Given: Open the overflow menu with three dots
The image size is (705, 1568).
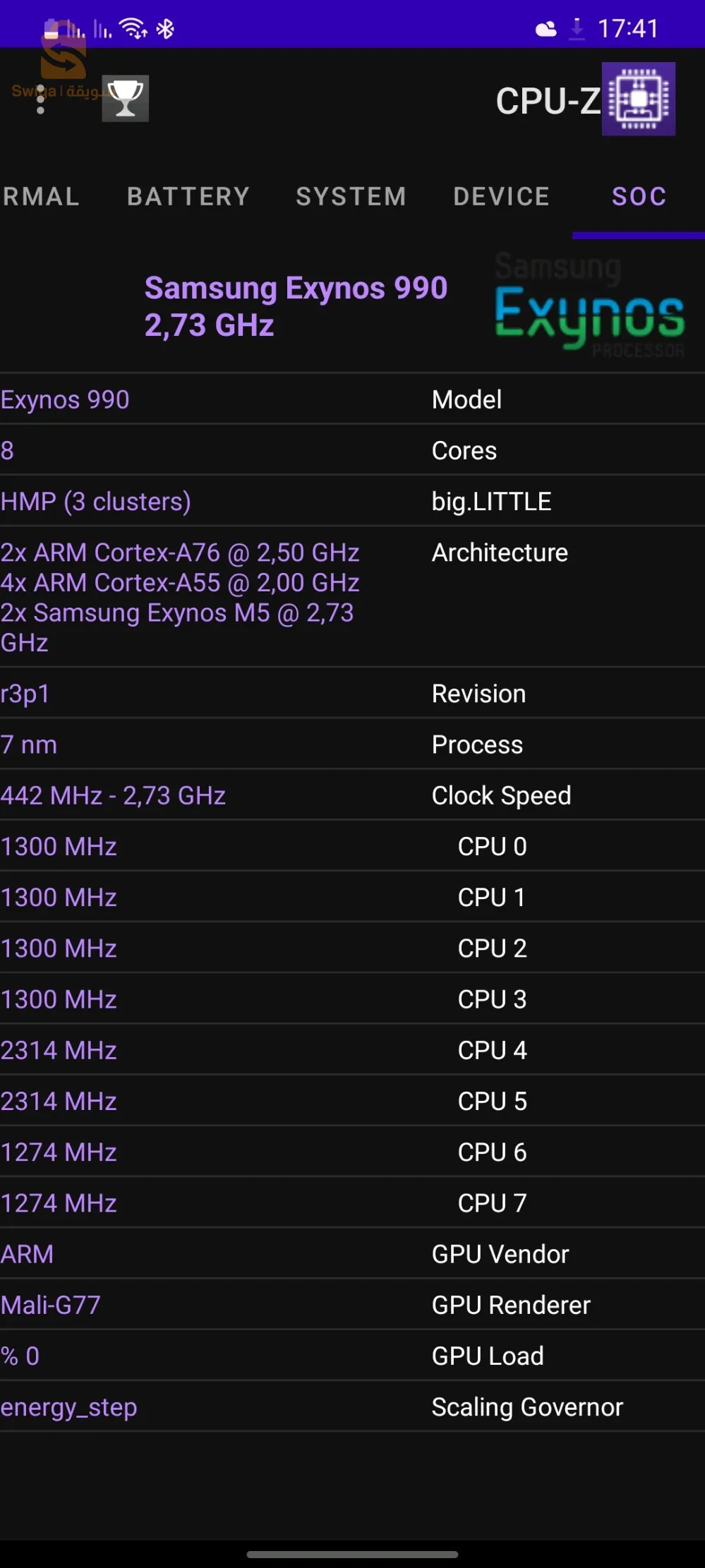Looking at the screenshot, I should [x=42, y=98].
